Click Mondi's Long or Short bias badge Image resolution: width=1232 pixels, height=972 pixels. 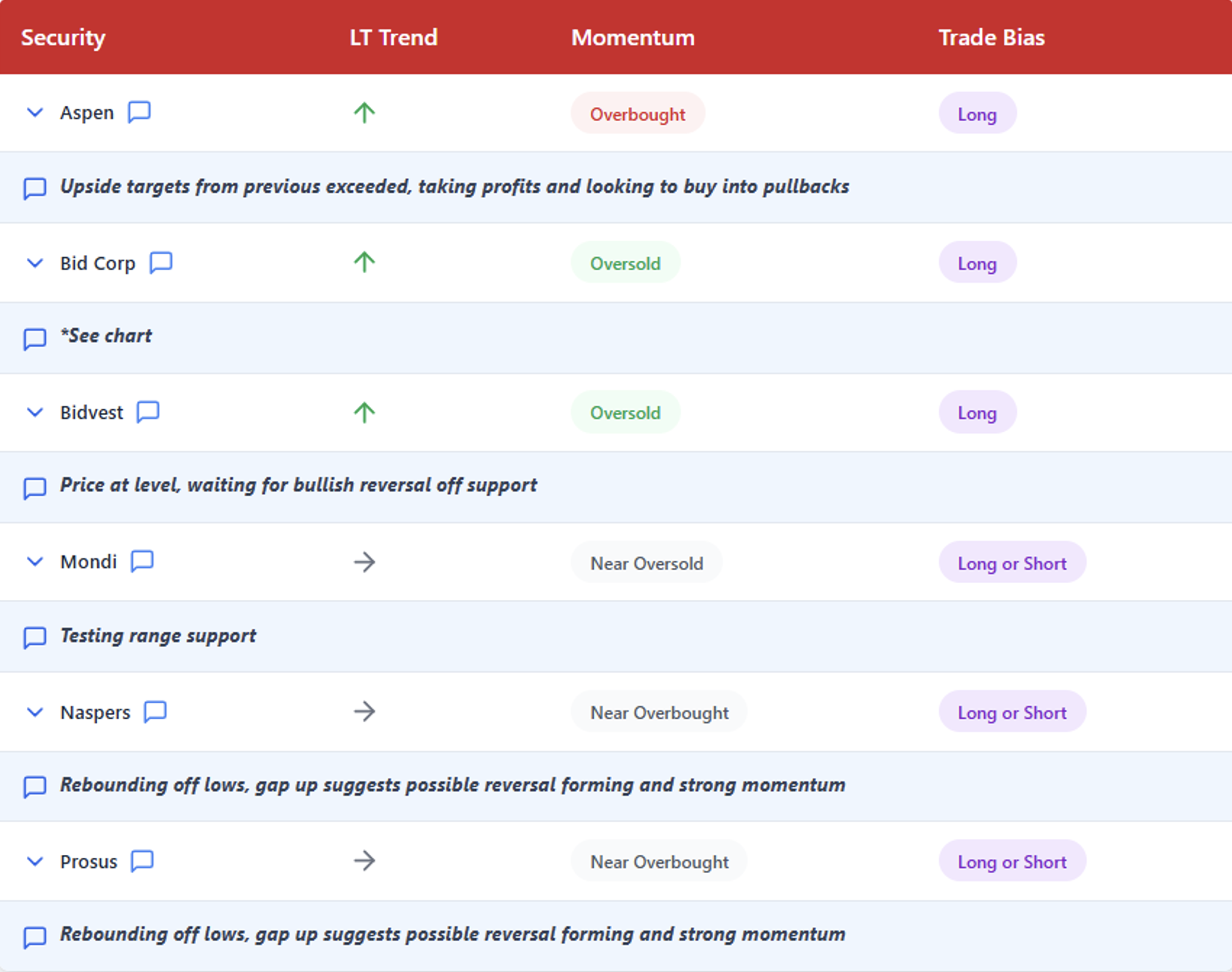point(1012,563)
